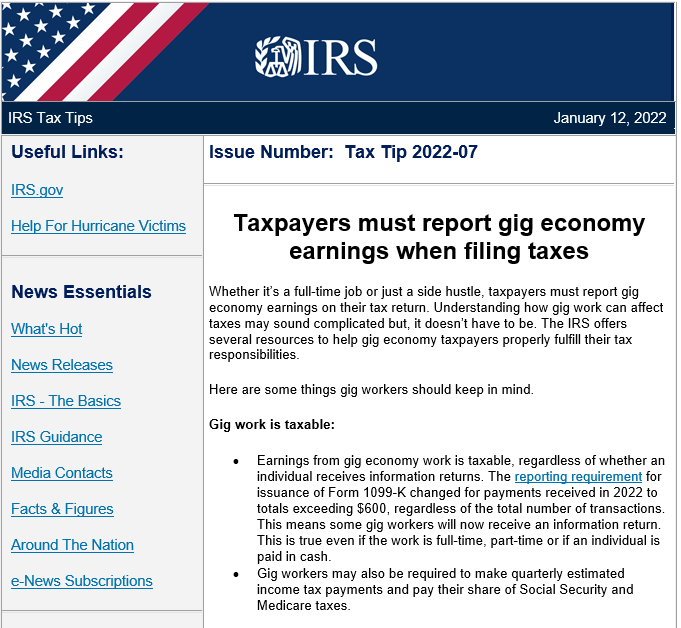Open the News Releases link
This screenshot has width=681, height=628.
[62, 365]
